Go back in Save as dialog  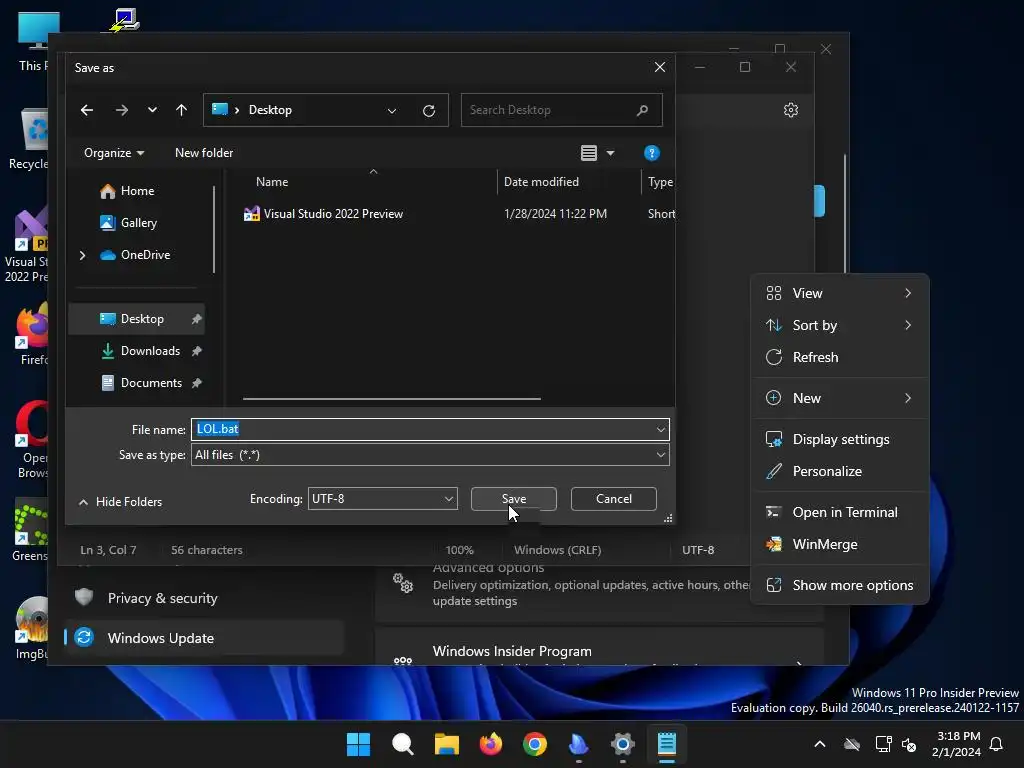(x=87, y=110)
